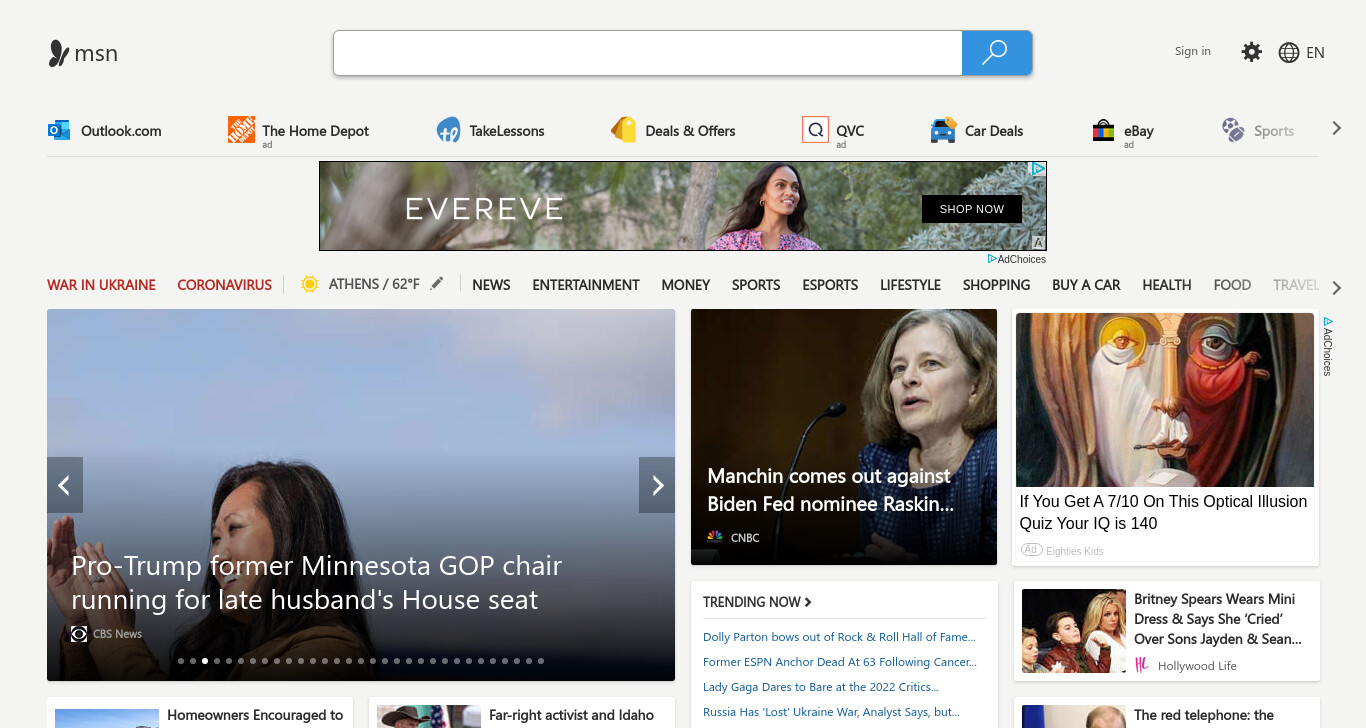Click the QVC logo icon
The image size is (1366, 728).
click(x=815, y=130)
